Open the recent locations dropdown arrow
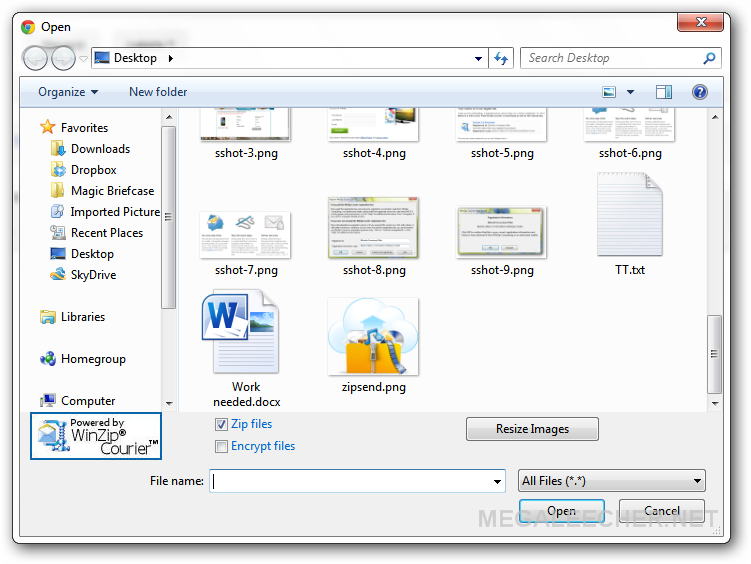This screenshot has height=564, width=751. tap(83, 58)
